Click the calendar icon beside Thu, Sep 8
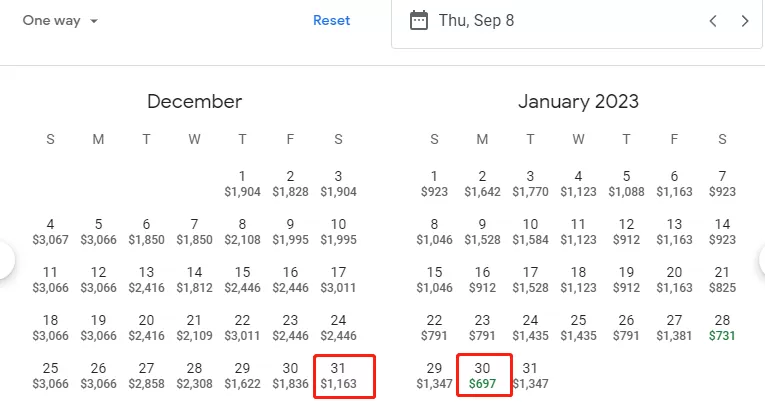765x415 pixels. pos(419,20)
